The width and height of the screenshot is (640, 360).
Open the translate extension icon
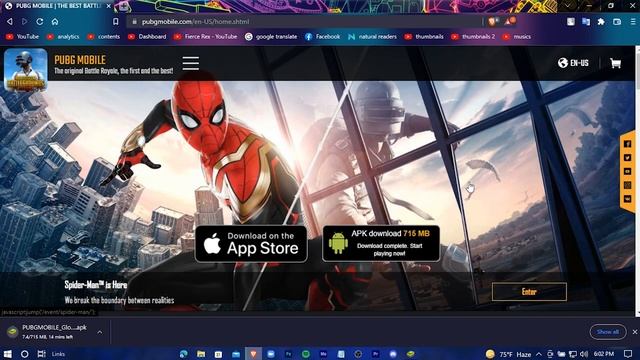click(586, 22)
